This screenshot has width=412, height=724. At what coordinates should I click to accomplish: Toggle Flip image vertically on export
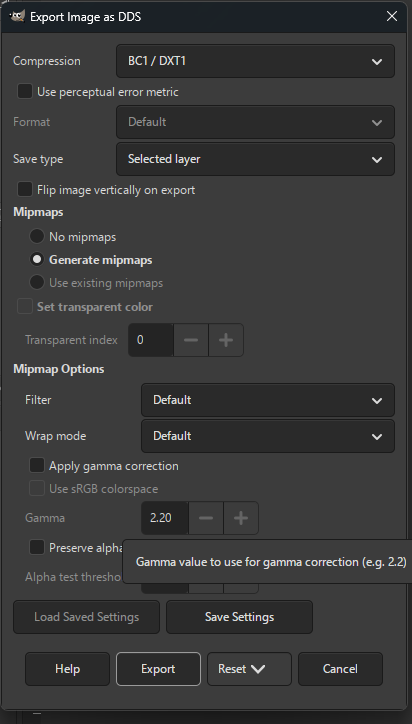click(x=25, y=189)
